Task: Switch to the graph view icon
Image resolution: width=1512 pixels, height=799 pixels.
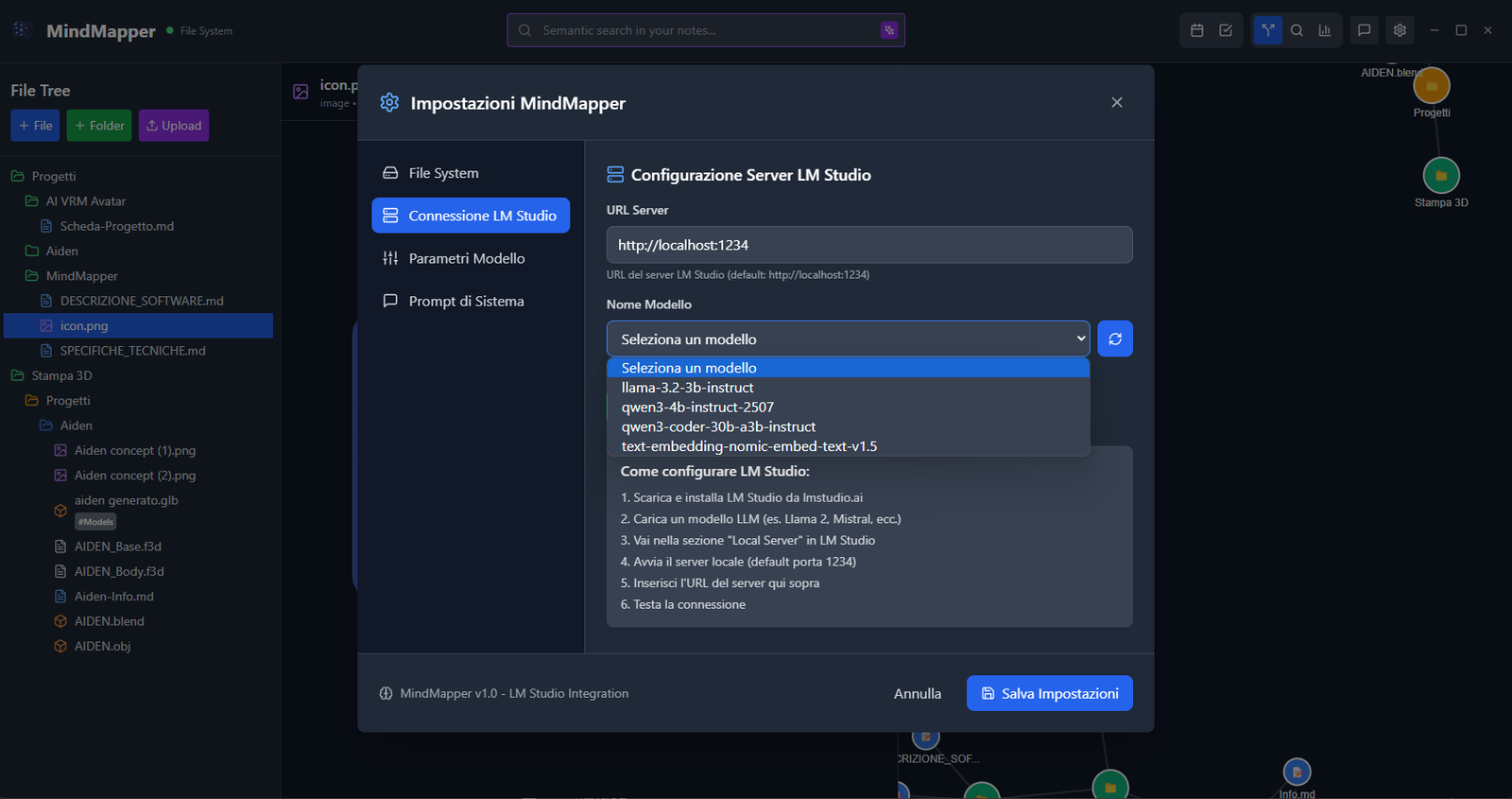Action: [x=1268, y=30]
